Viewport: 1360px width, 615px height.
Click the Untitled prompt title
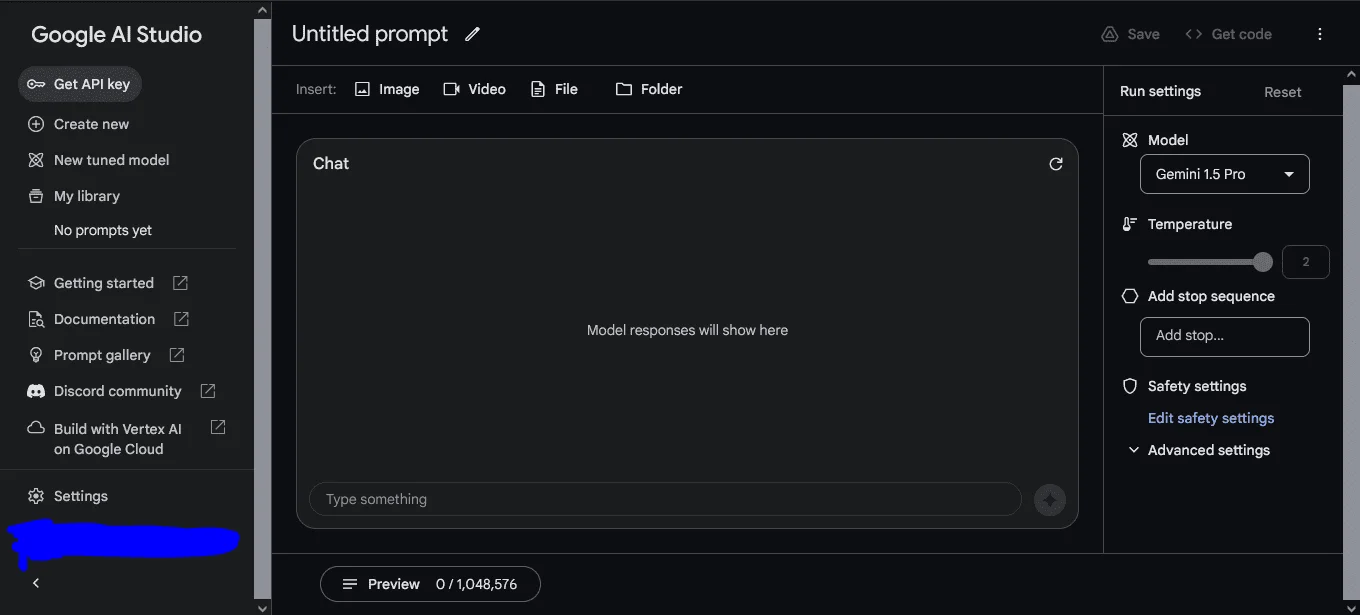(370, 34)
